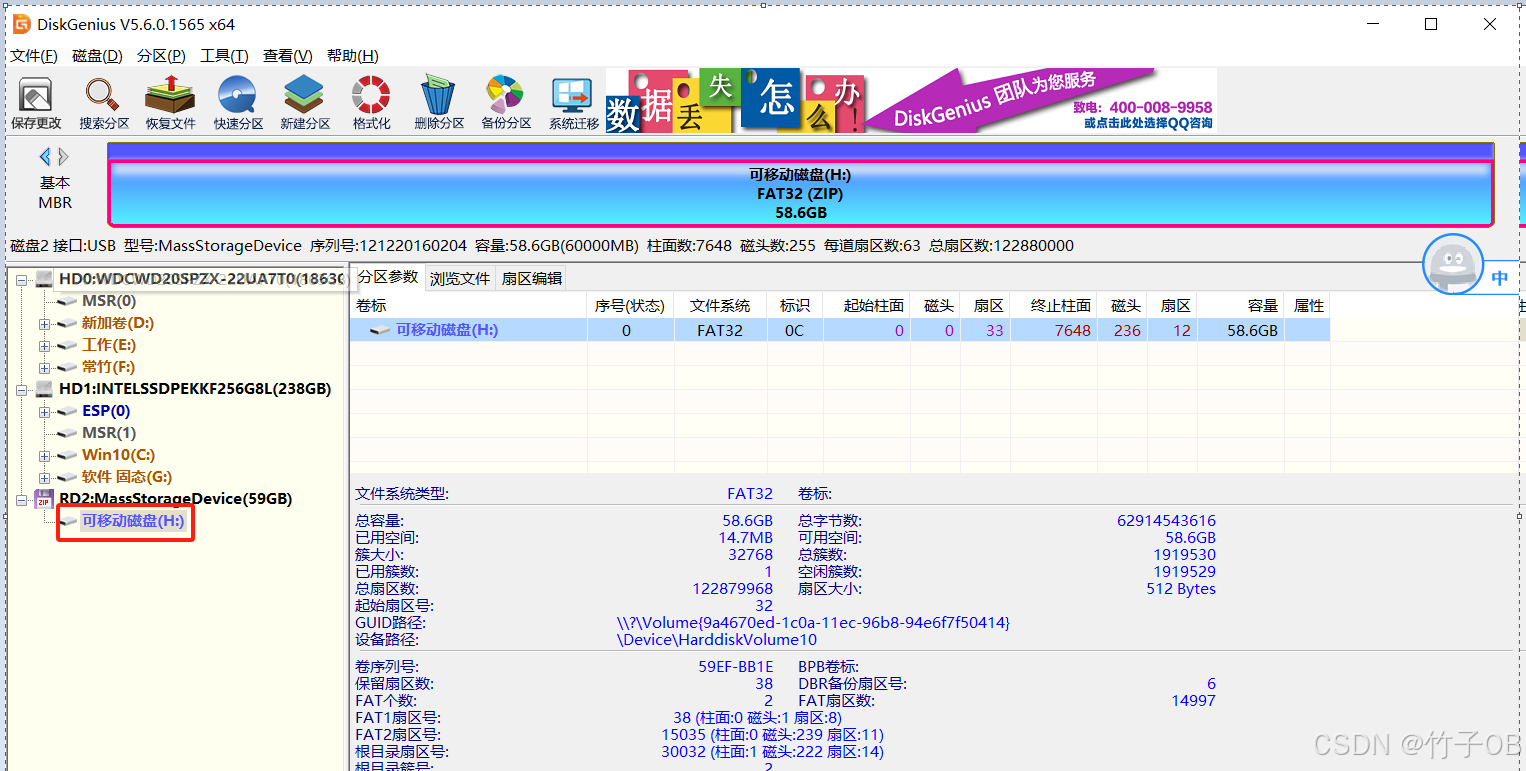Click the support avatar icon near top right
Image resolution: width=1526 pixels, height=771 pixels.
coord(1452,265)
